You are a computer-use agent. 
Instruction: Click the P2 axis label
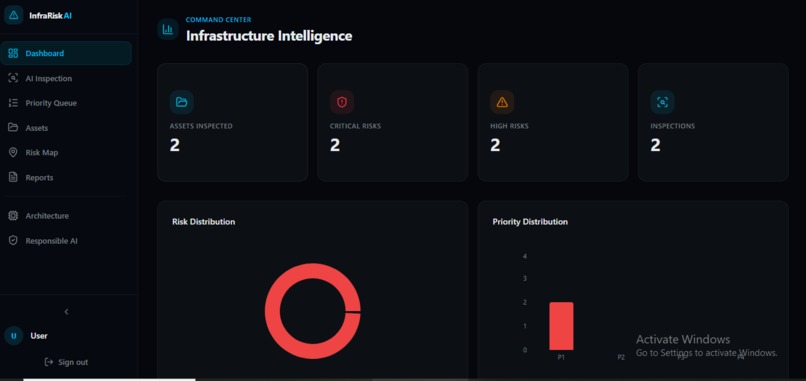(621, 357)
